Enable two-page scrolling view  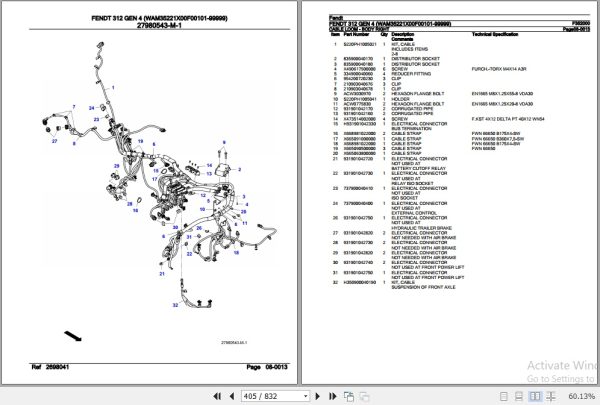(551, 396)
